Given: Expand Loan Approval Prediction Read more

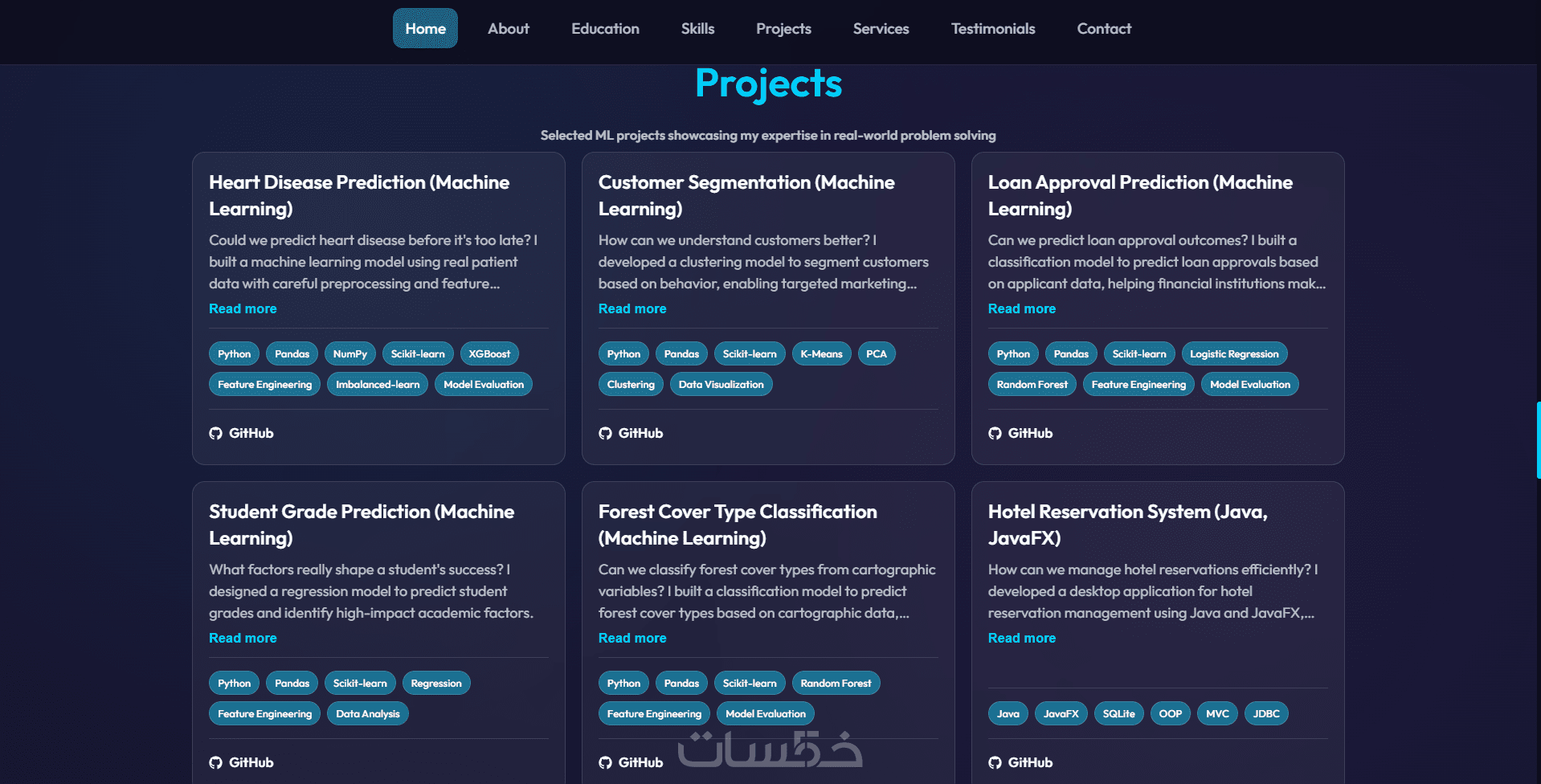Looking at the screenshot, I should [x=1022, y=308].
